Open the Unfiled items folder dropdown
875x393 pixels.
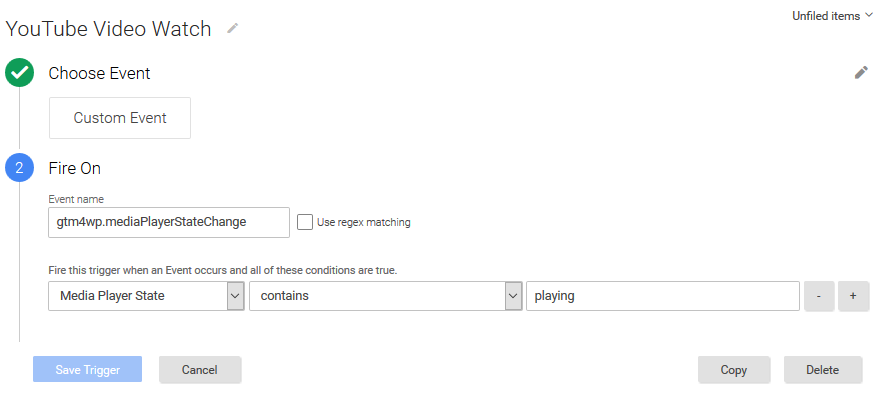(831, 16)
